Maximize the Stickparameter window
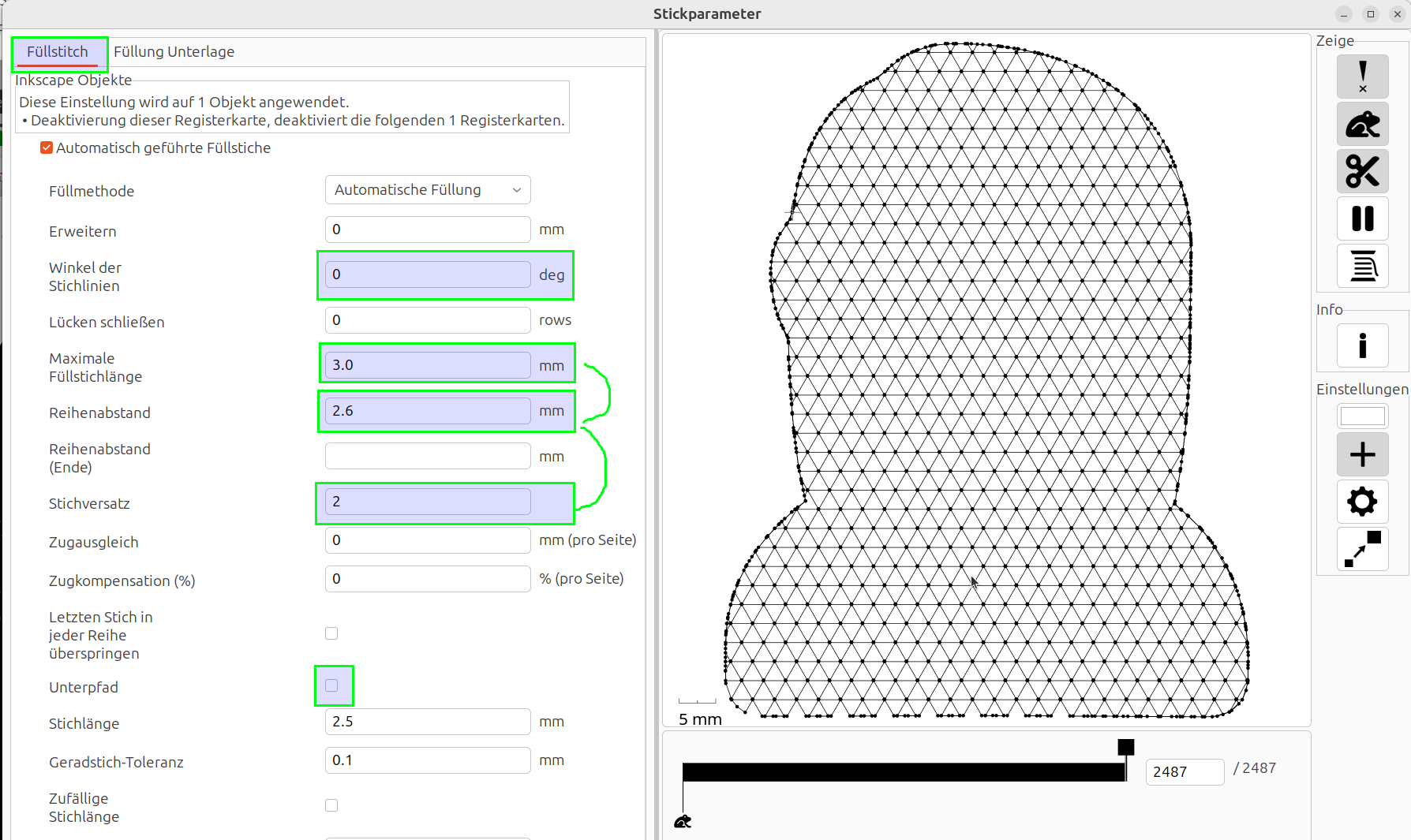 (1371, 14)
